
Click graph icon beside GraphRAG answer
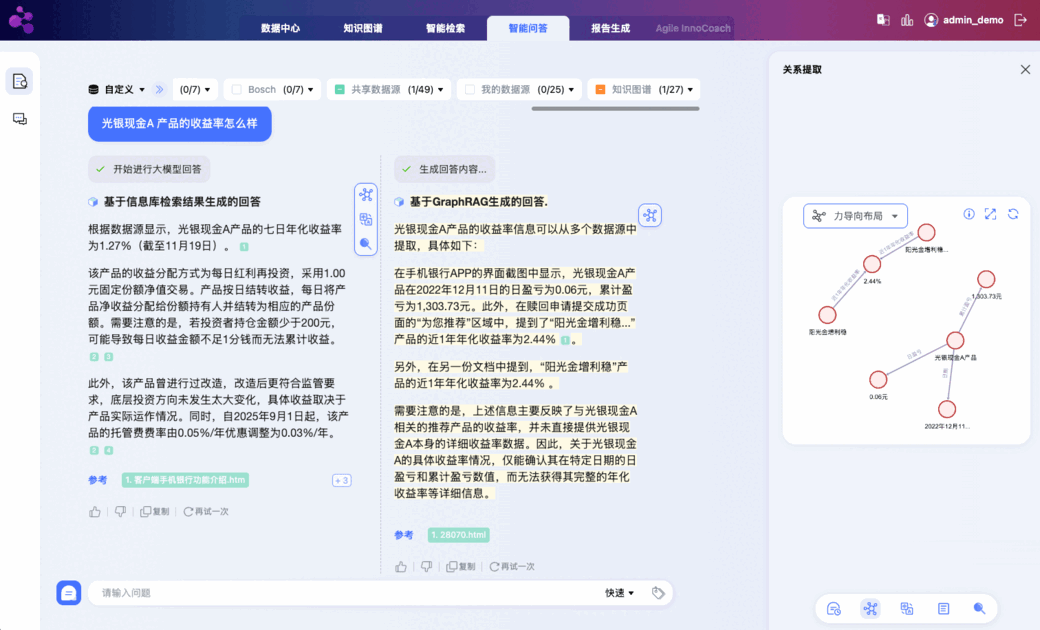[x=650, y=215]
